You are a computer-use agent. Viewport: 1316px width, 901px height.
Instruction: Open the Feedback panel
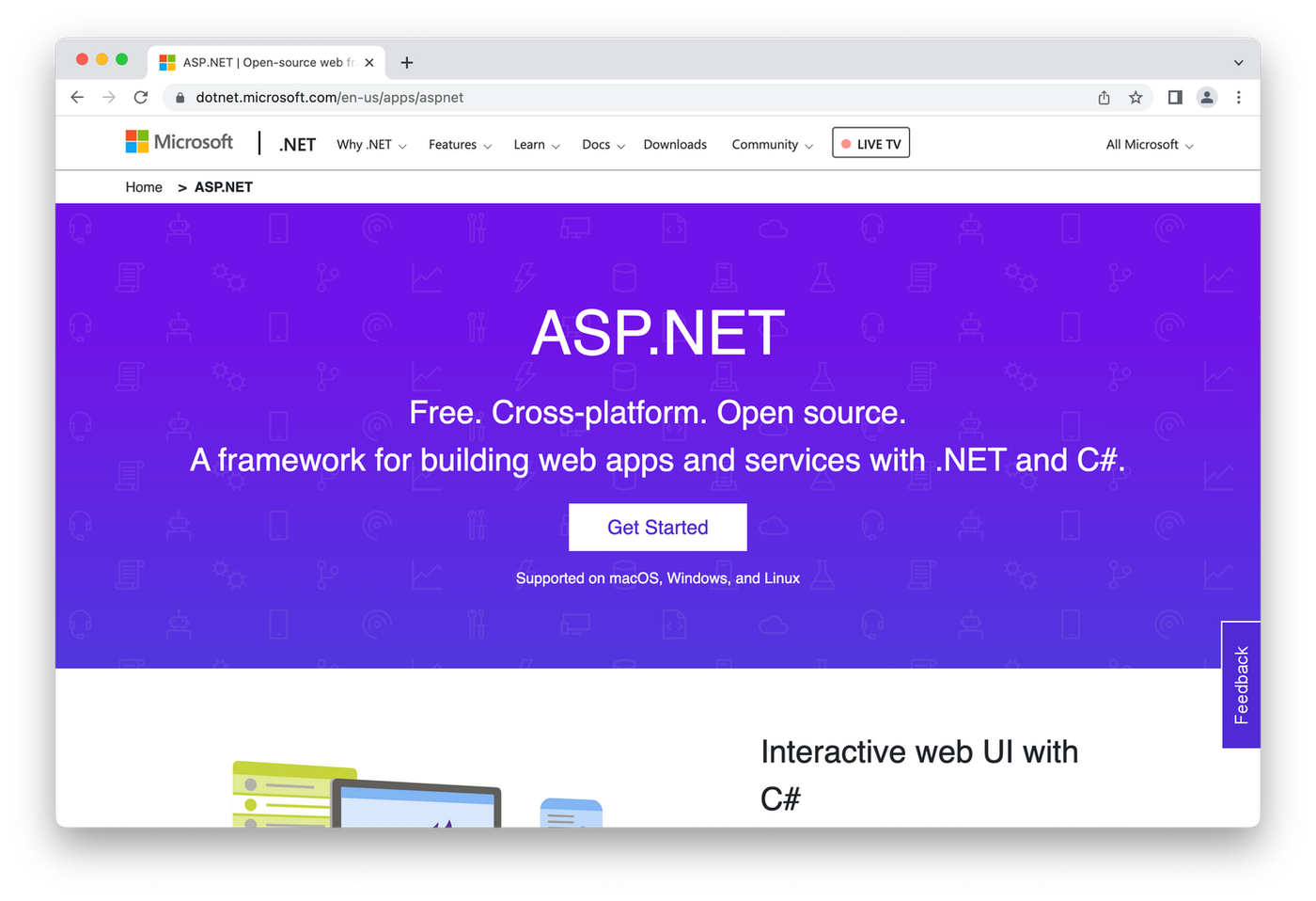(1241, 682)
